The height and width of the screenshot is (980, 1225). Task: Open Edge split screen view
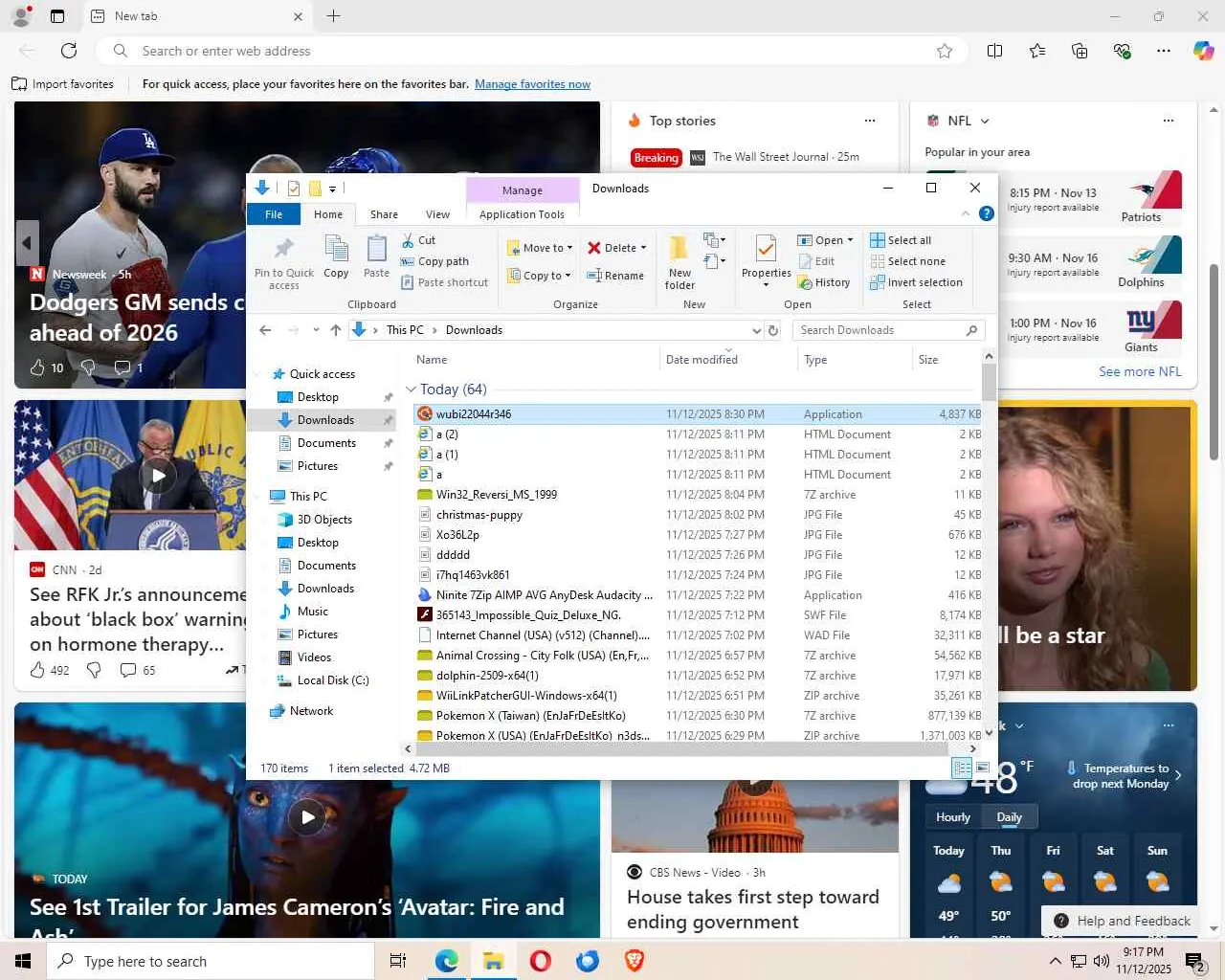click(994, 51)
